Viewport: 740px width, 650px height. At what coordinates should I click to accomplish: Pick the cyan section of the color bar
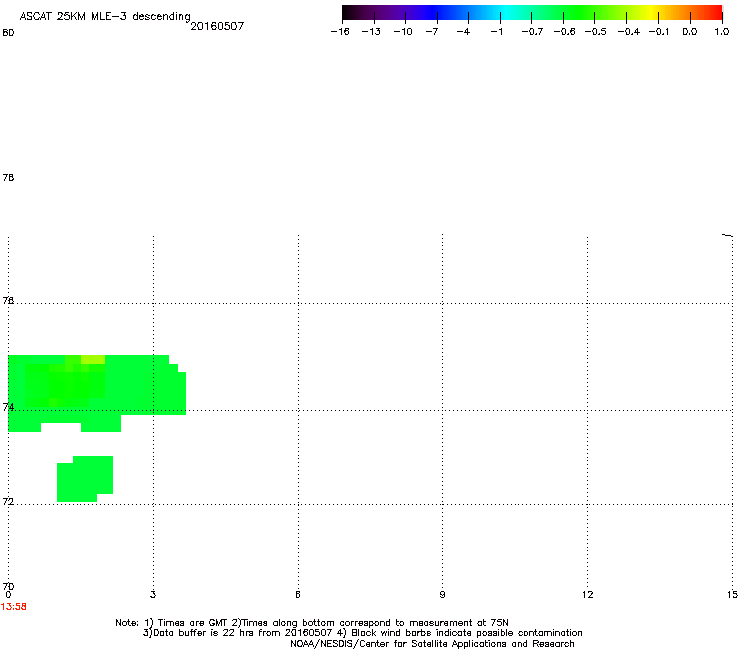(507, 12)
